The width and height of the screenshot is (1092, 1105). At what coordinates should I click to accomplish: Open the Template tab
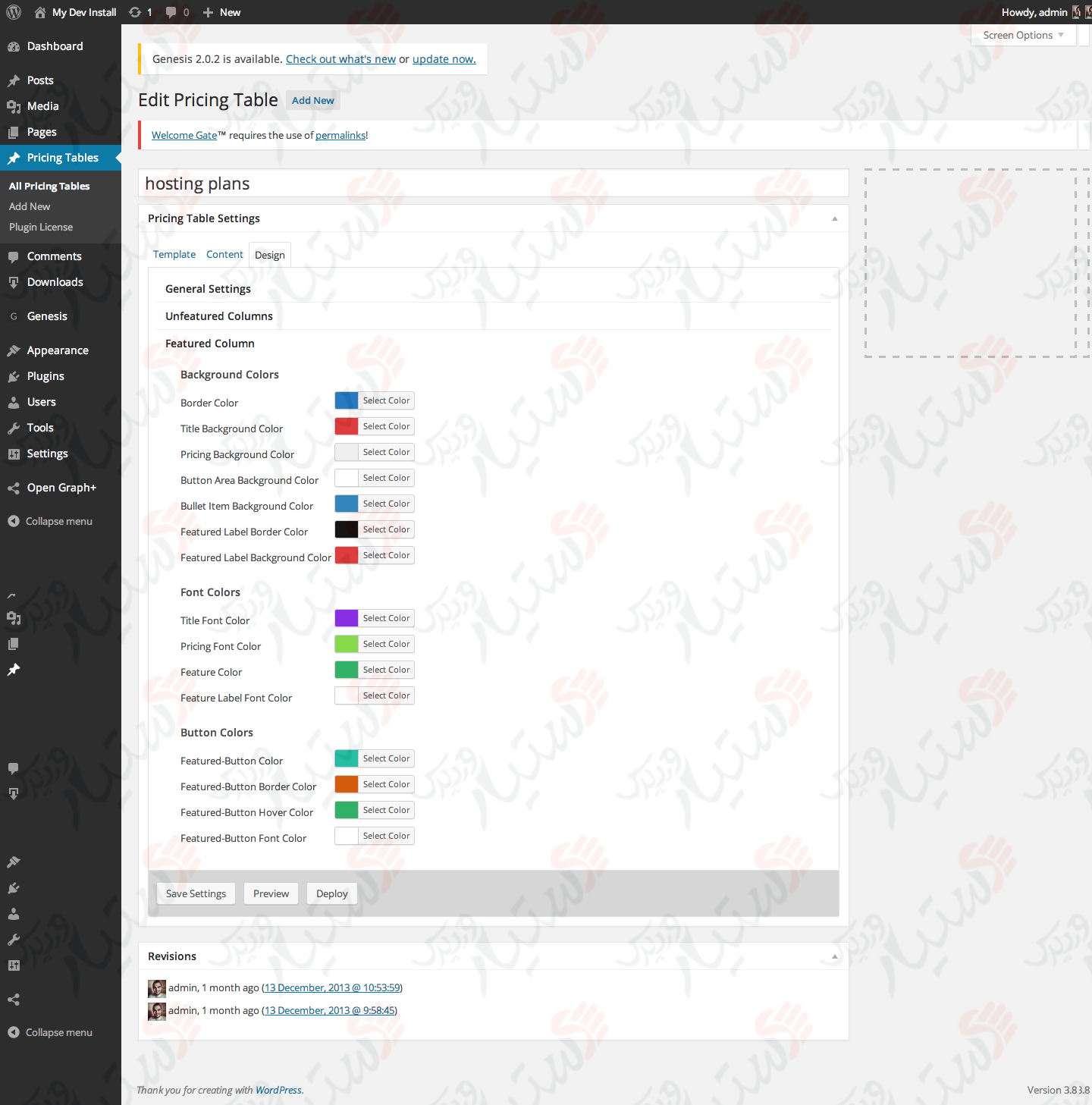174,254
